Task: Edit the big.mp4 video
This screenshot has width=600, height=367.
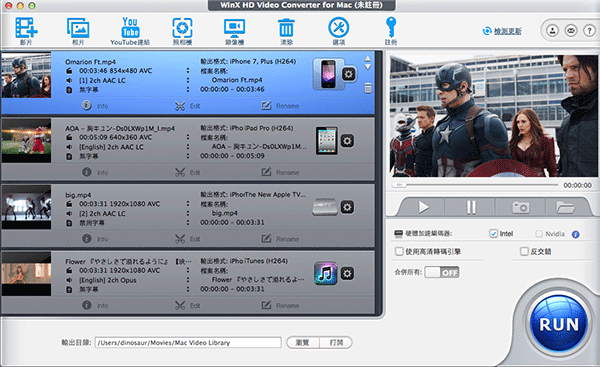Action: pyautogui.click(x=188, y=239)
